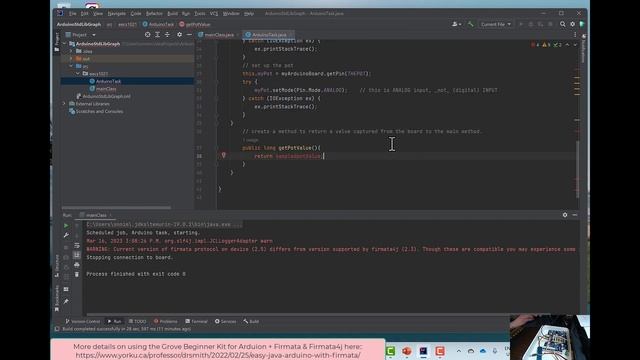The image size is (640, 360).
Task: Open Services tool window
Action: click(x=225, y=321)
